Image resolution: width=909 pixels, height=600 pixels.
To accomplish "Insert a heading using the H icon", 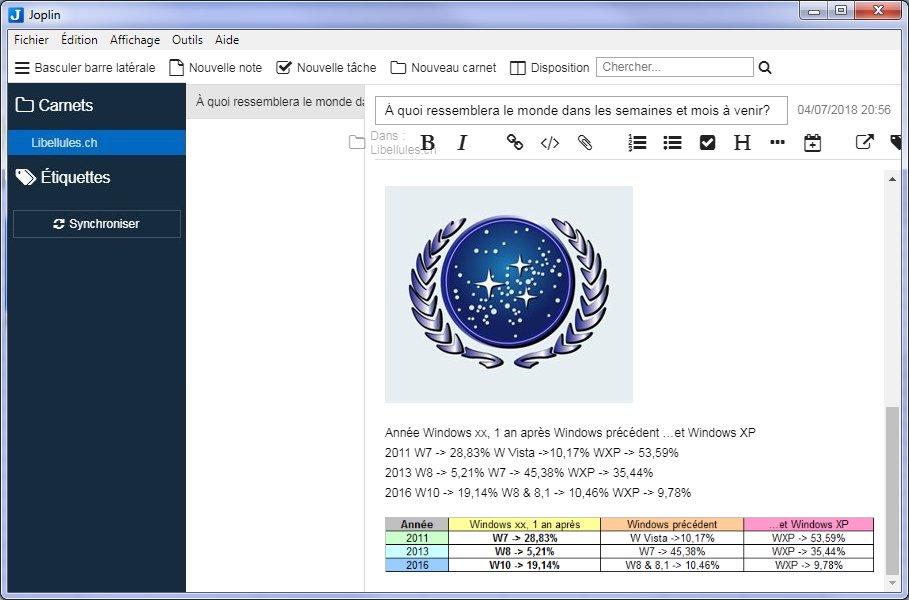I will pyautogui.click(x=742, y=143).
